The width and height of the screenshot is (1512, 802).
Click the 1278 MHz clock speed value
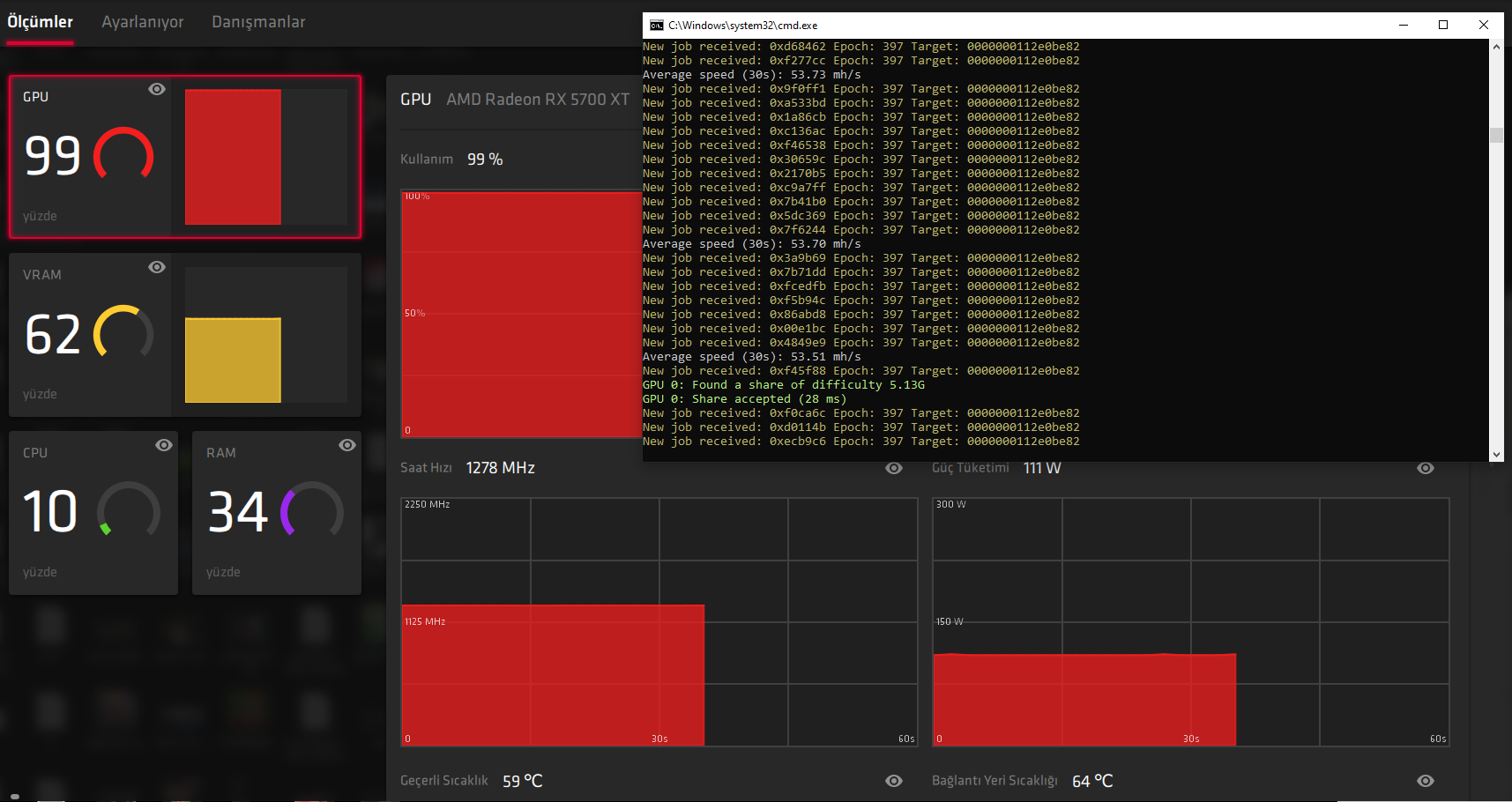501,468
